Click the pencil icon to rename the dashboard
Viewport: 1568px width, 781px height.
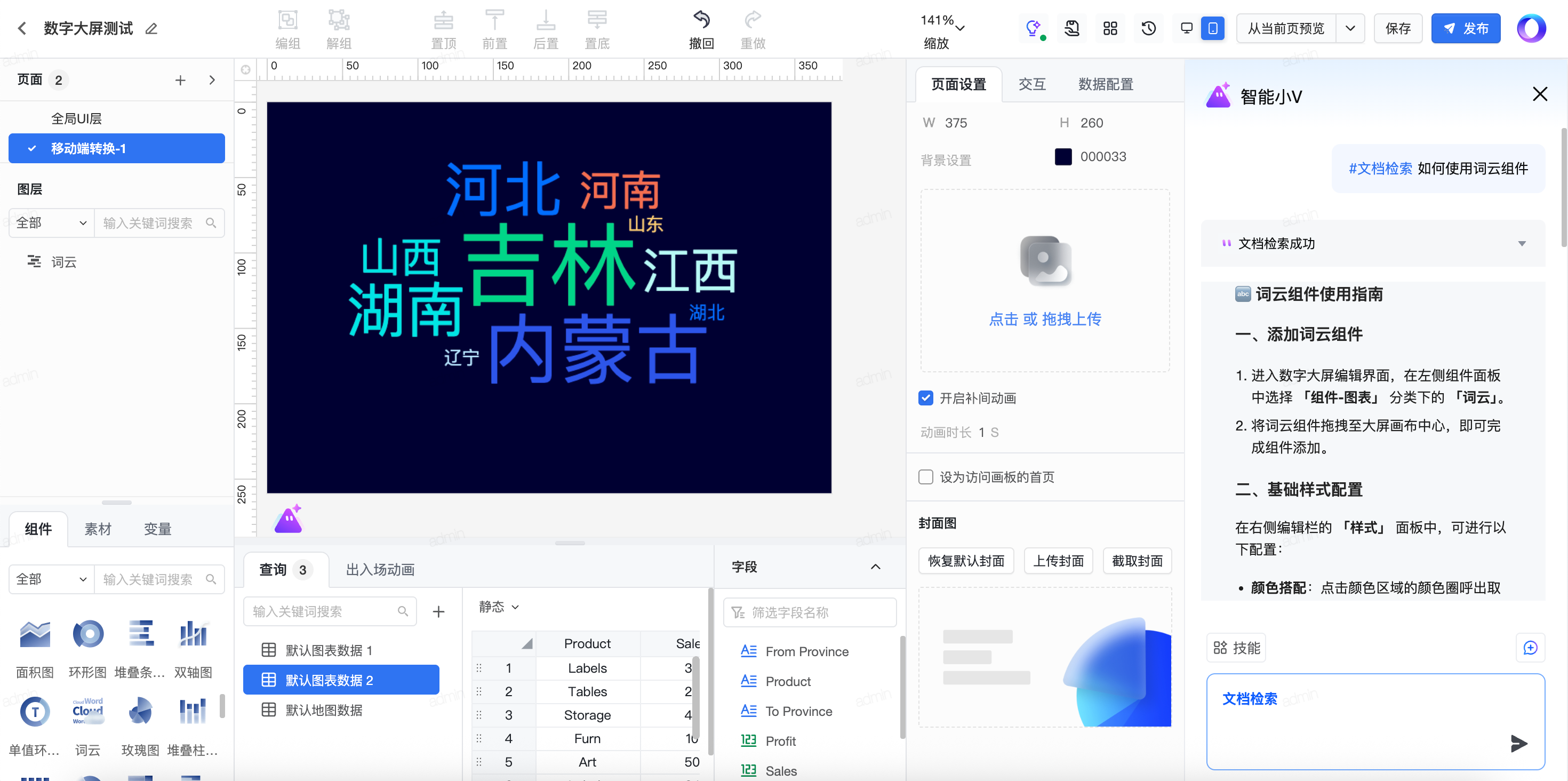pyautogui.click(x=151, y=29)
